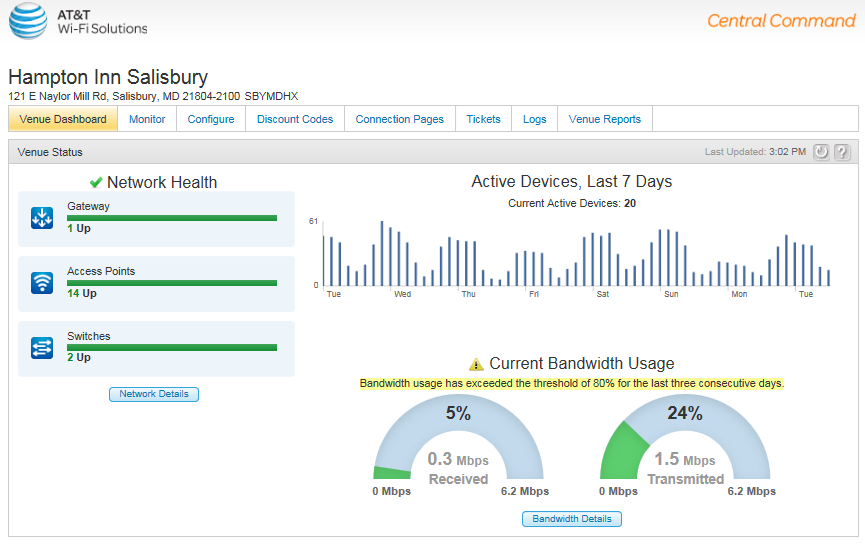865x544 pixels.
Task: Open the Venue Dashboard tab
Action: (x=63, y=119)
